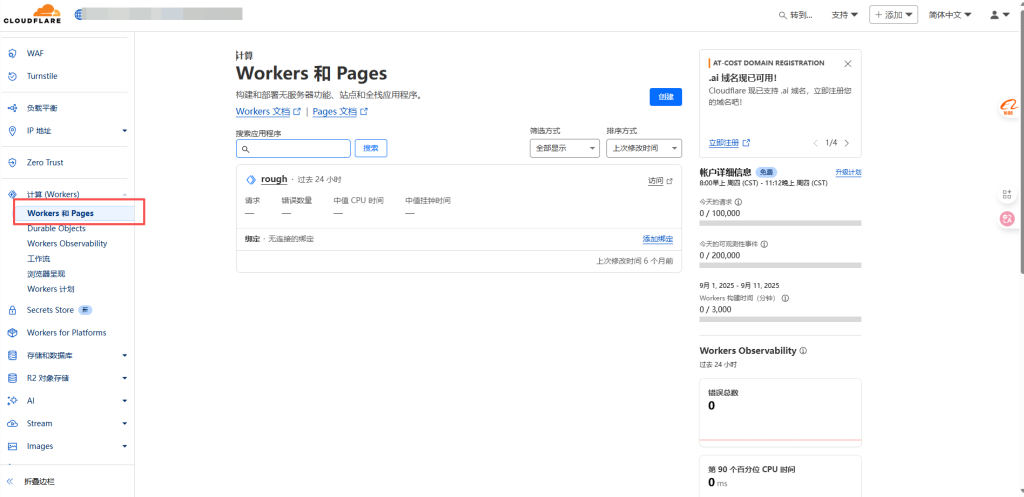This screenshot has width=1024, height=497.
Task: Click the info icon beside Workers 构建时间
Action: click(x=786, y=298)
